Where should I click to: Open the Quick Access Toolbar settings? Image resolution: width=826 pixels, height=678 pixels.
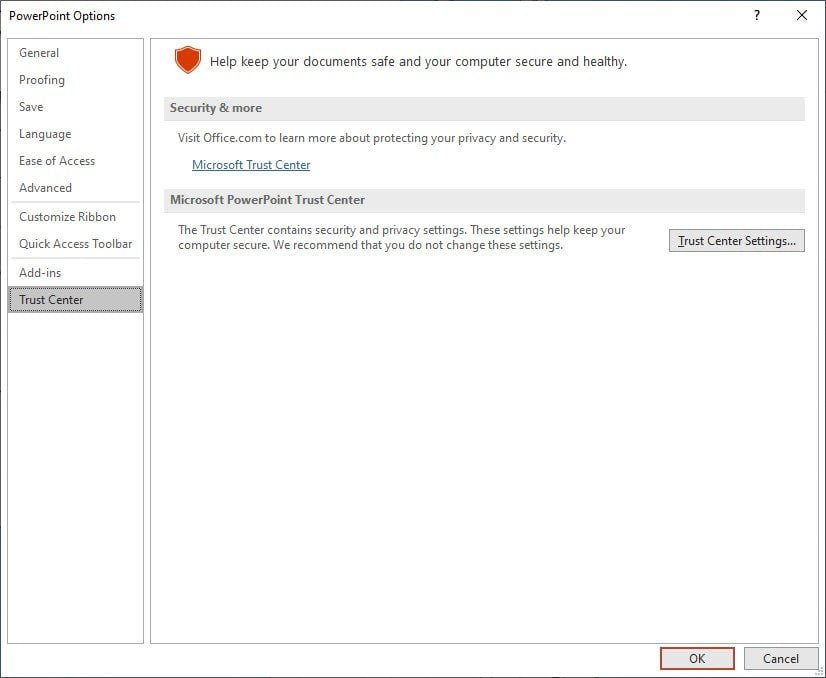[75, 244]
